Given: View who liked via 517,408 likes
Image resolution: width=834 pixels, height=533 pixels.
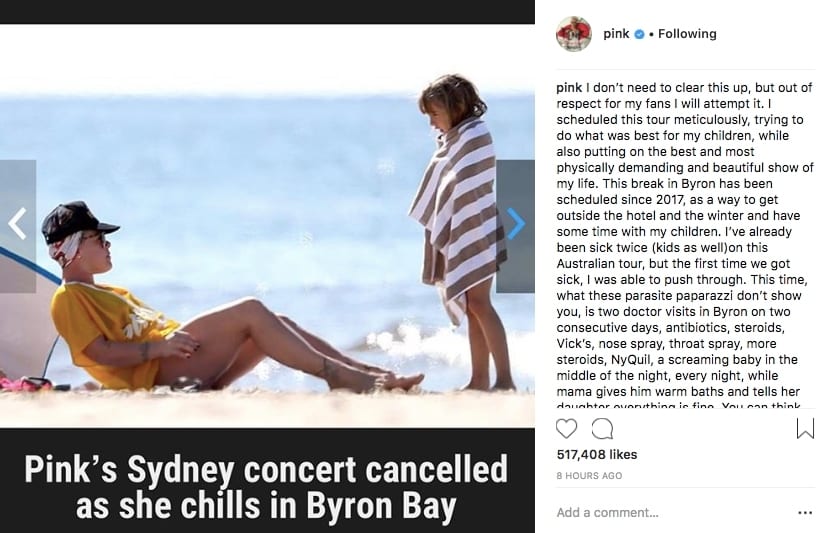Looking at the screenshot, I should pos(597,454).
